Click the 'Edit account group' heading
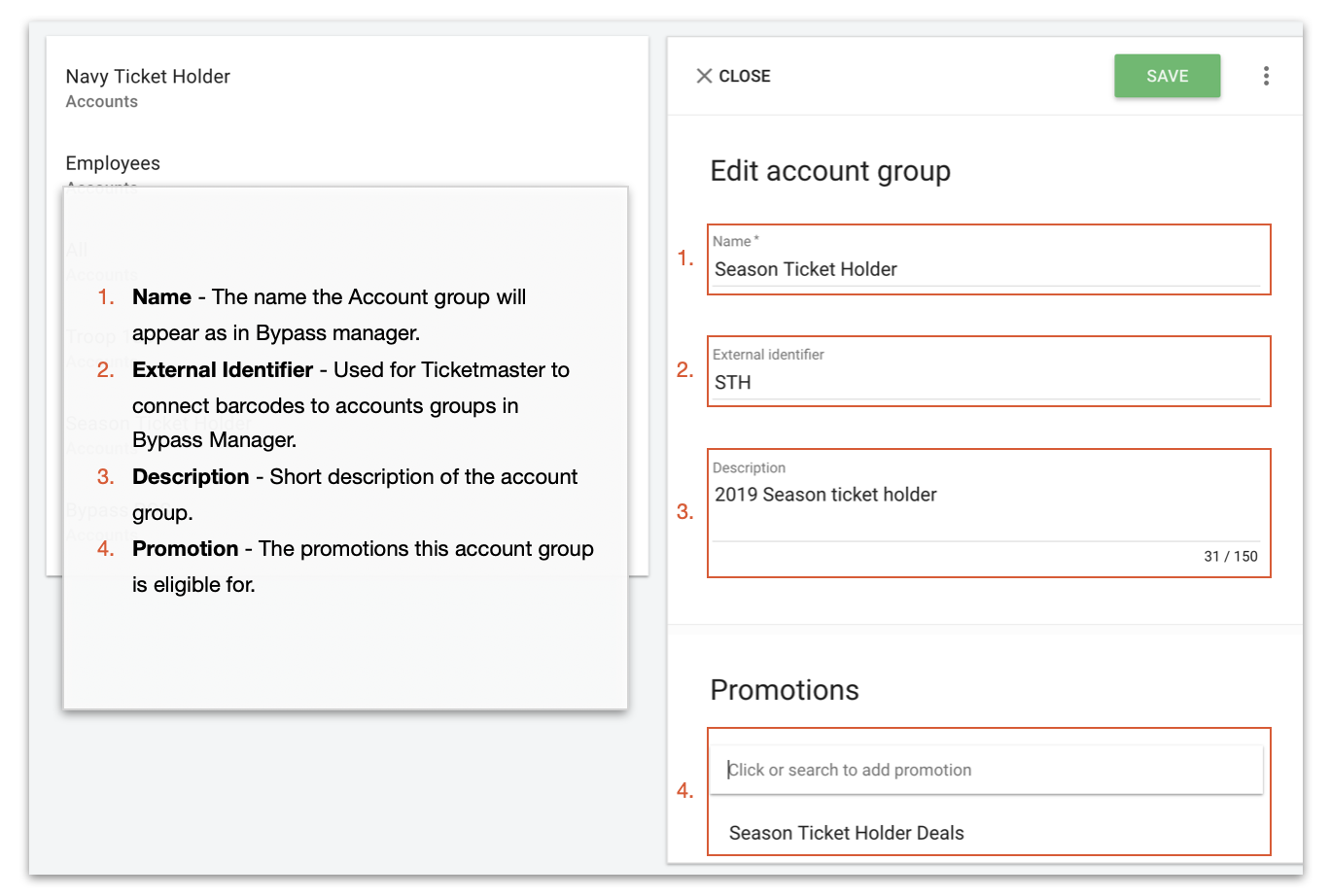Image resolution: width=1330 pixels, height=896 pixels. [830, 171]
